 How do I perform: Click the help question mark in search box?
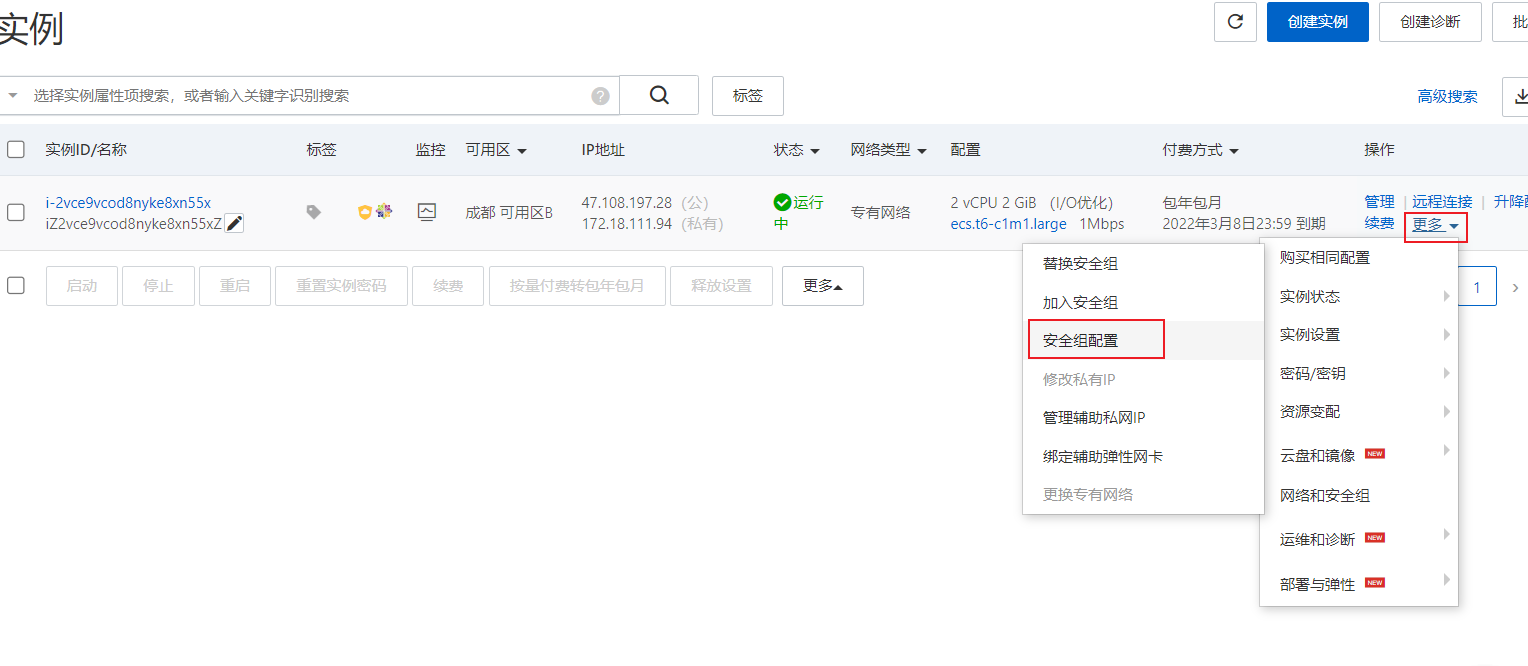(x=600, y=96)
